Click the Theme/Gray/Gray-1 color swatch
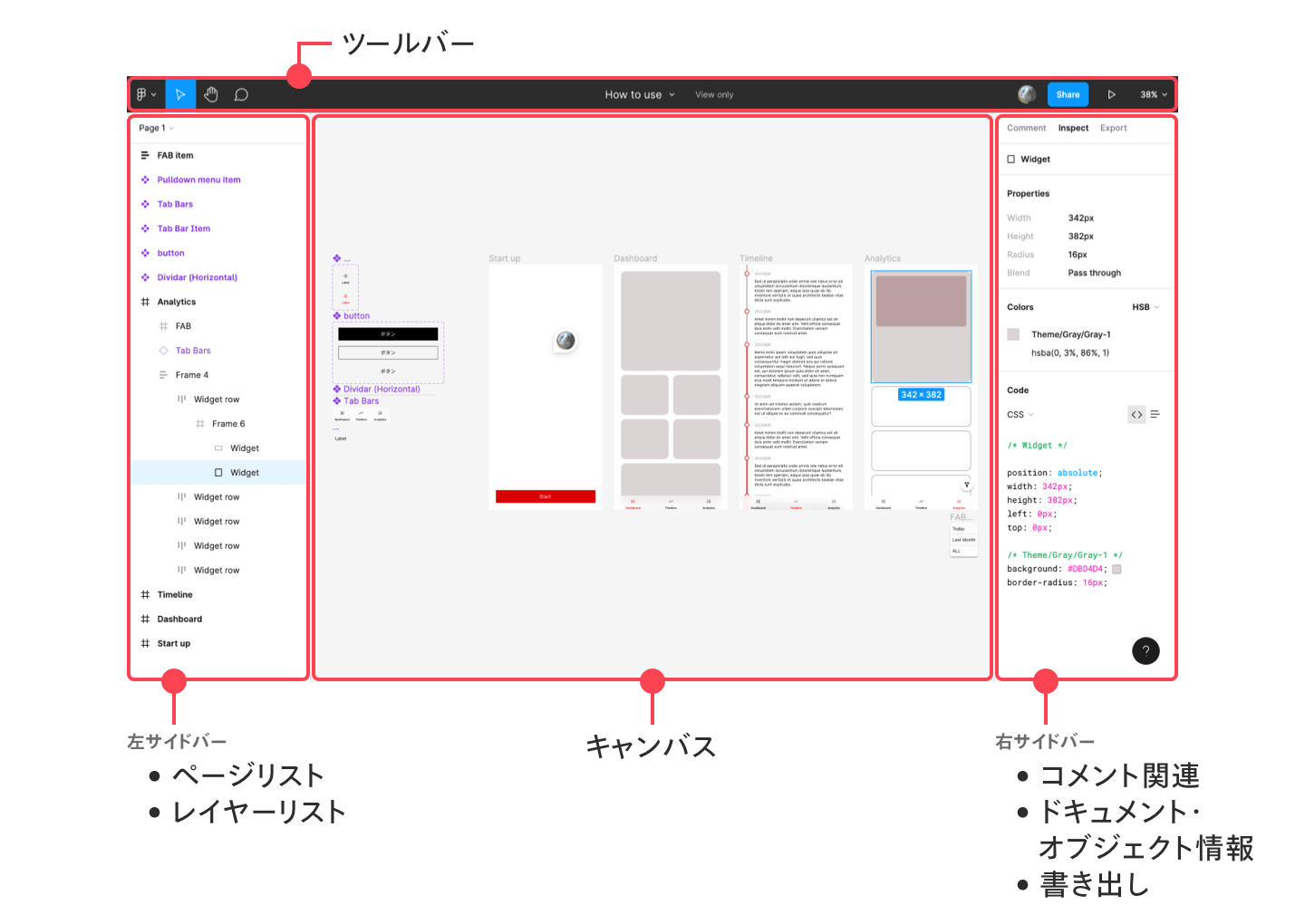 coord(1012,334)
